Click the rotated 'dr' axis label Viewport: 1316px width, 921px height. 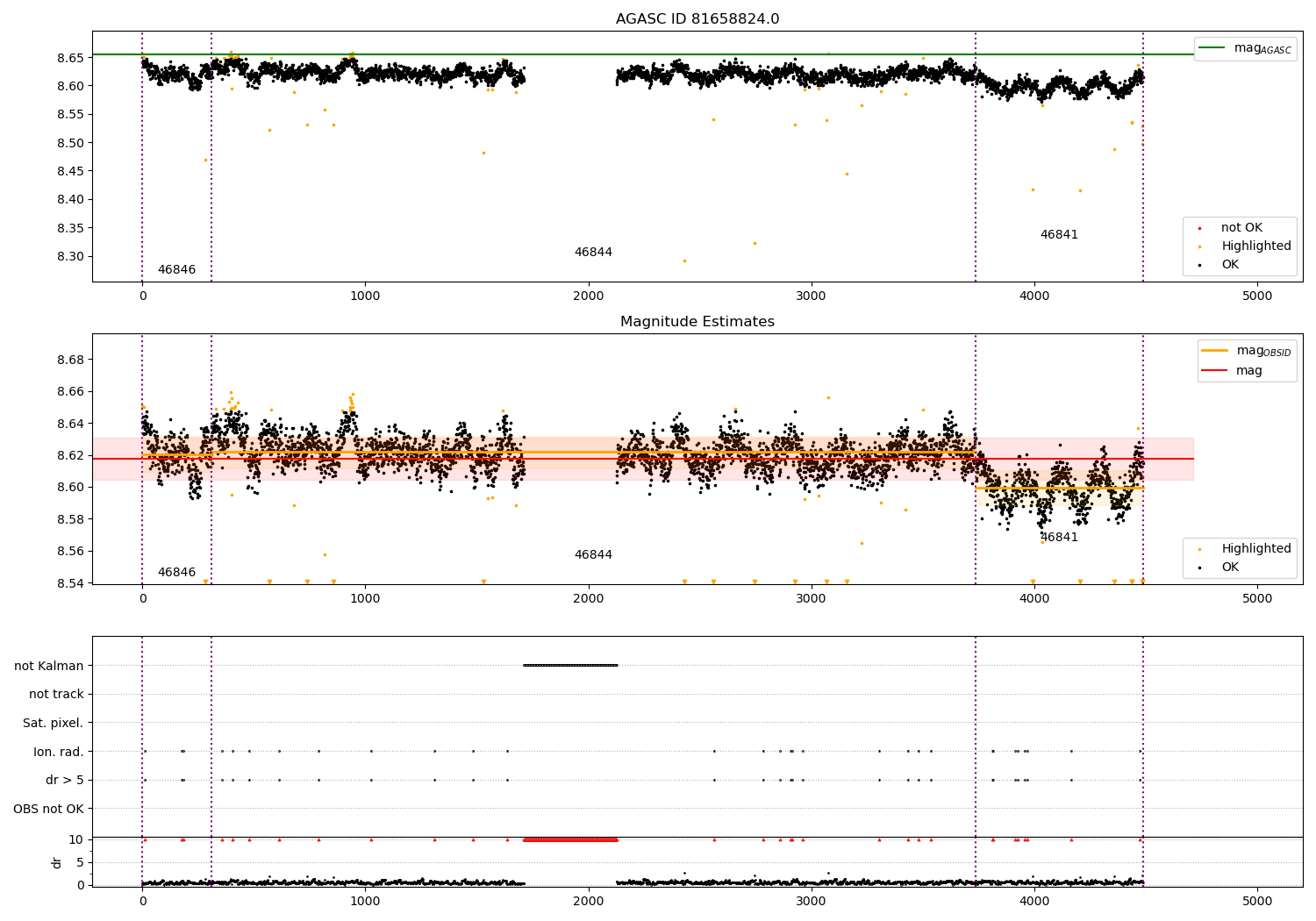57,862
